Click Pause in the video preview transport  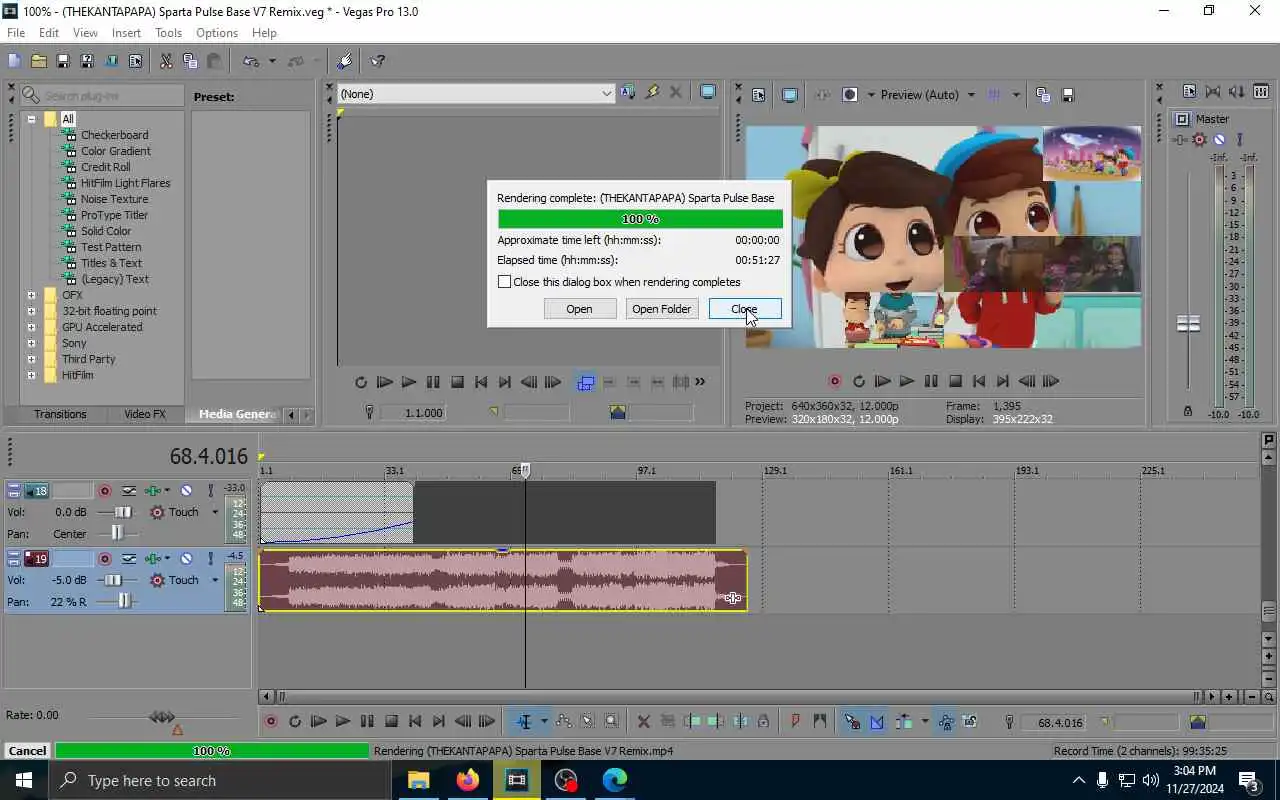[x=931, y=381]
